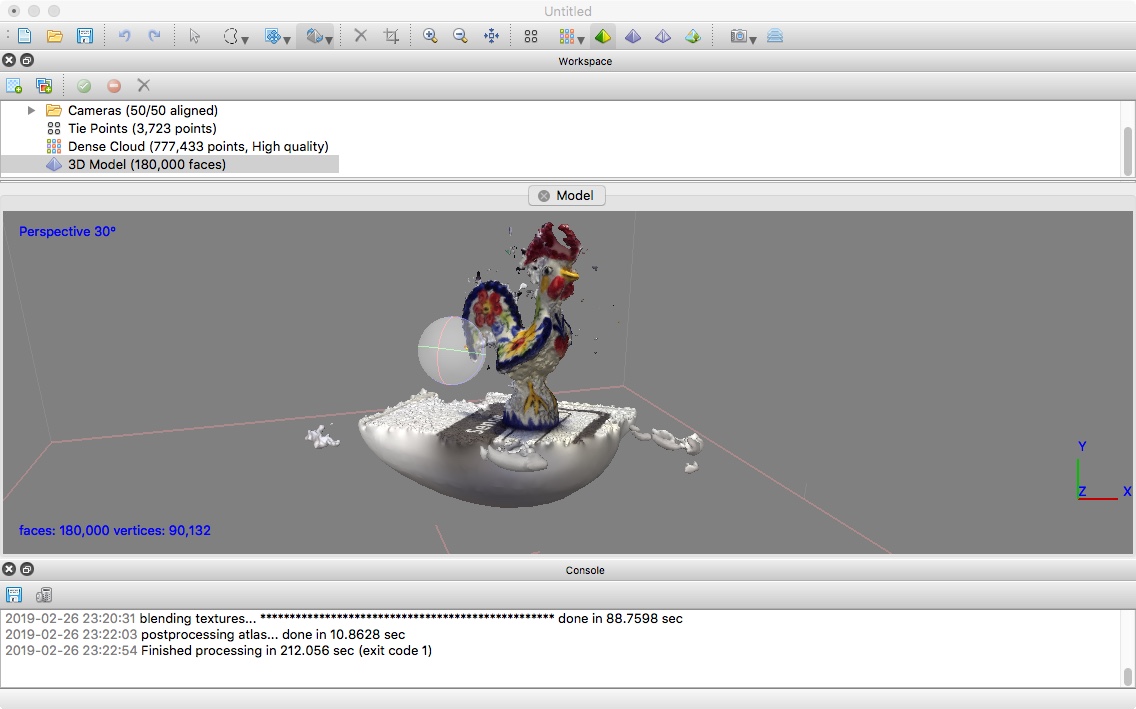Delete the current selection

360,36
